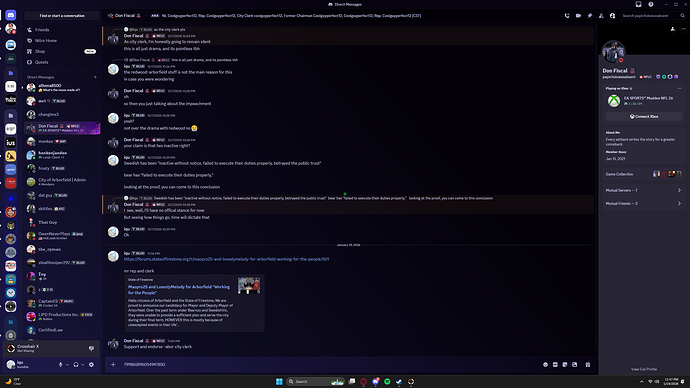Viewport: 690px width, 388px height.
Task: Show pinned messages in this chat
Action: tap(590, 16)
